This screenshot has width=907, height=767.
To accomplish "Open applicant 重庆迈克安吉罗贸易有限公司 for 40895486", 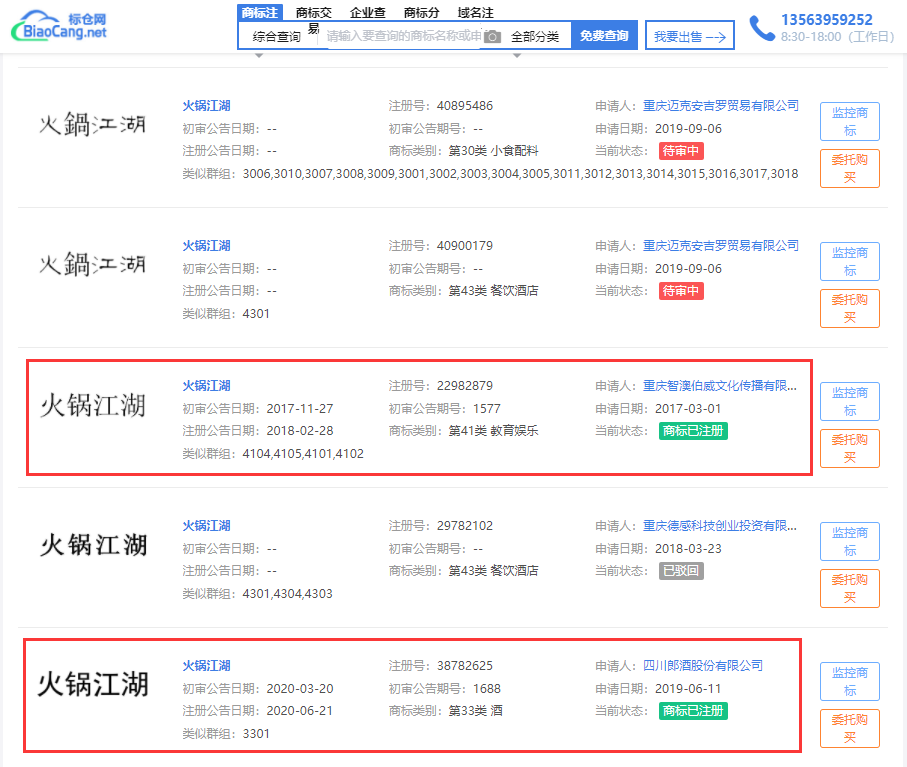I will click(x=721, y=106).
